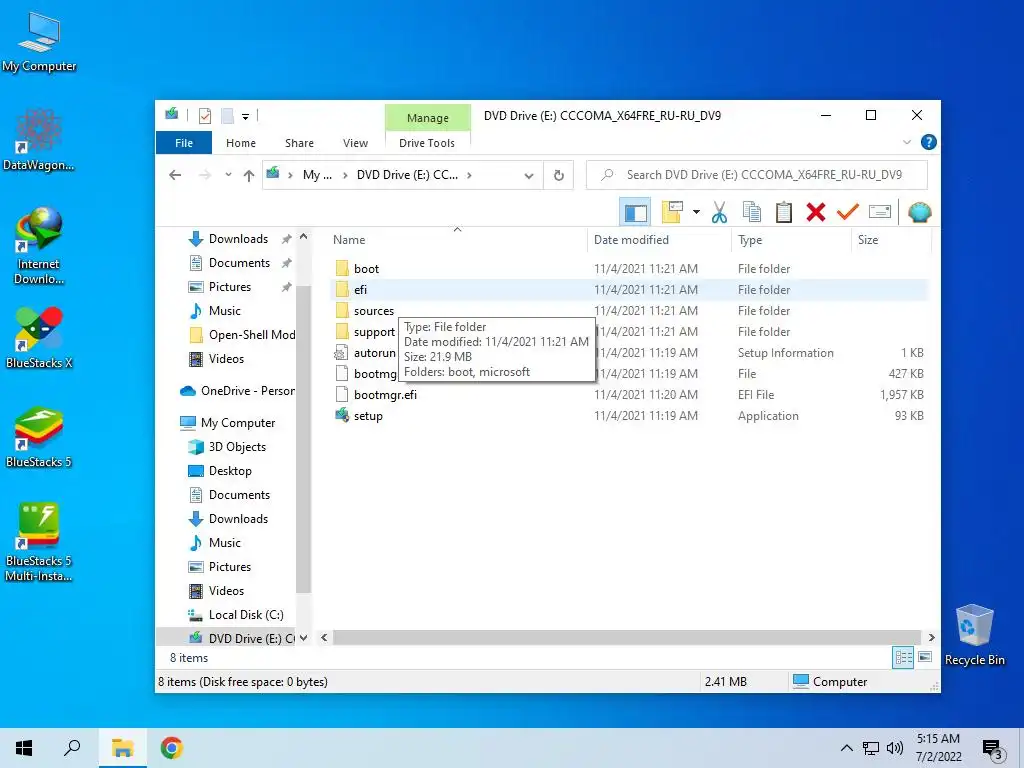Select My Computer in navigation pane
The image size is (1024, 768).
[x=238, y=423]
